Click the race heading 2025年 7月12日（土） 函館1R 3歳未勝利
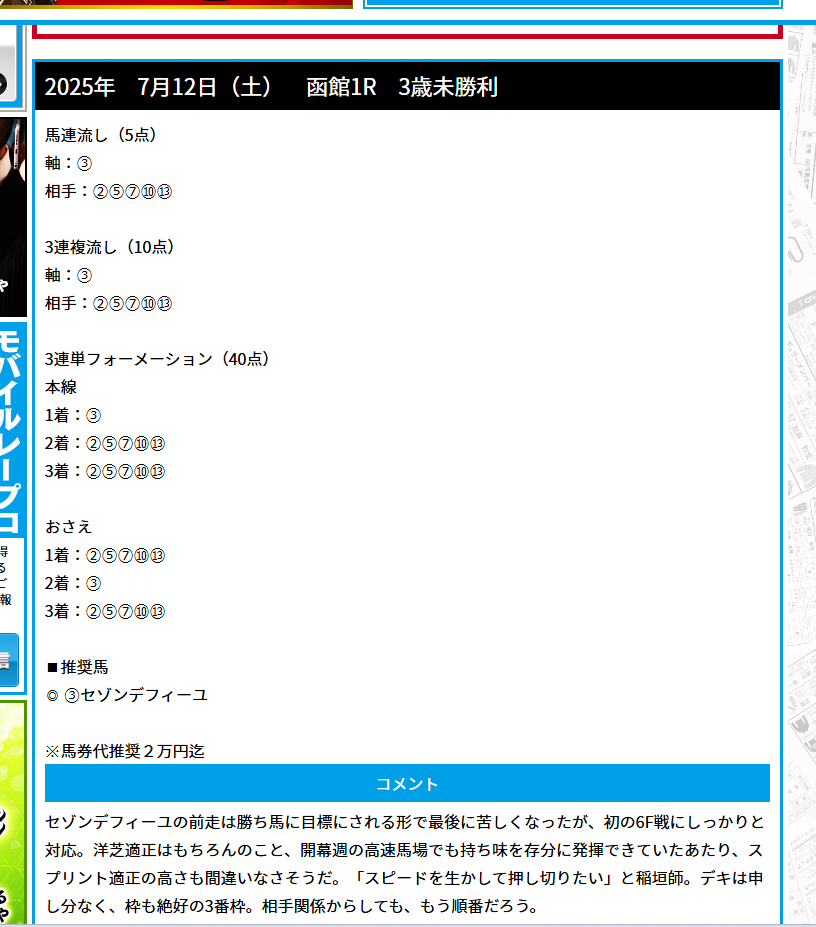The height and width of the screenshot is (927, 816). point(271,87)
